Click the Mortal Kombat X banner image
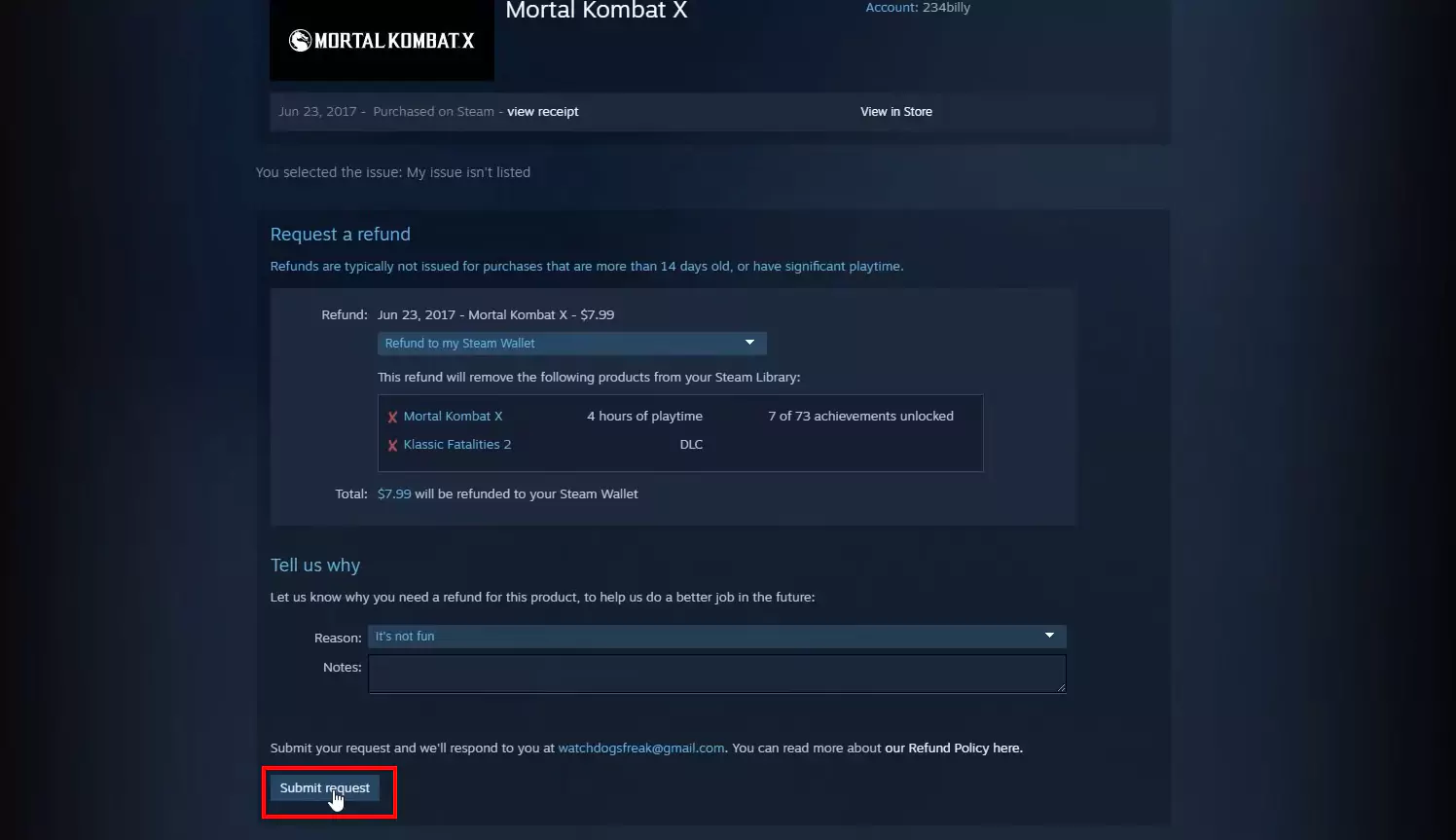Image resolution: width=1456 pixels, height=840 pixels. (x=382, y=40)
